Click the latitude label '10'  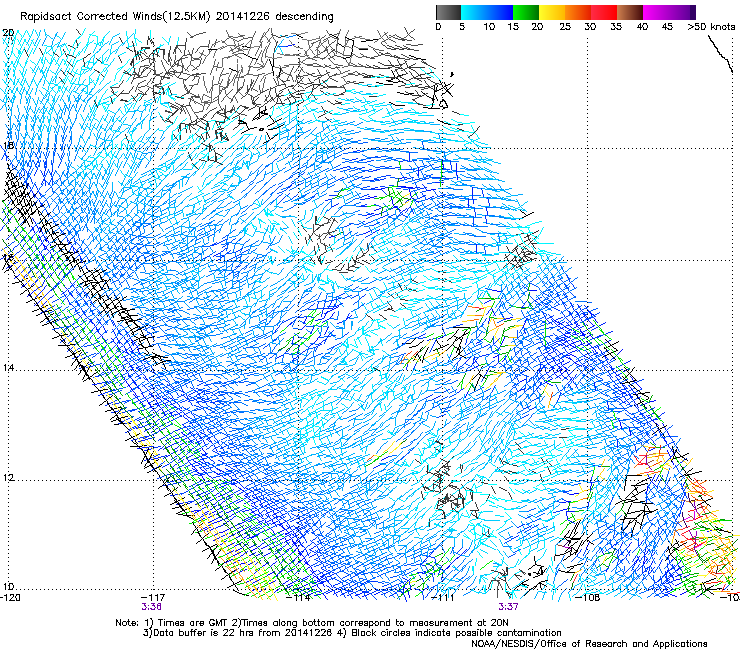[8, 587]
